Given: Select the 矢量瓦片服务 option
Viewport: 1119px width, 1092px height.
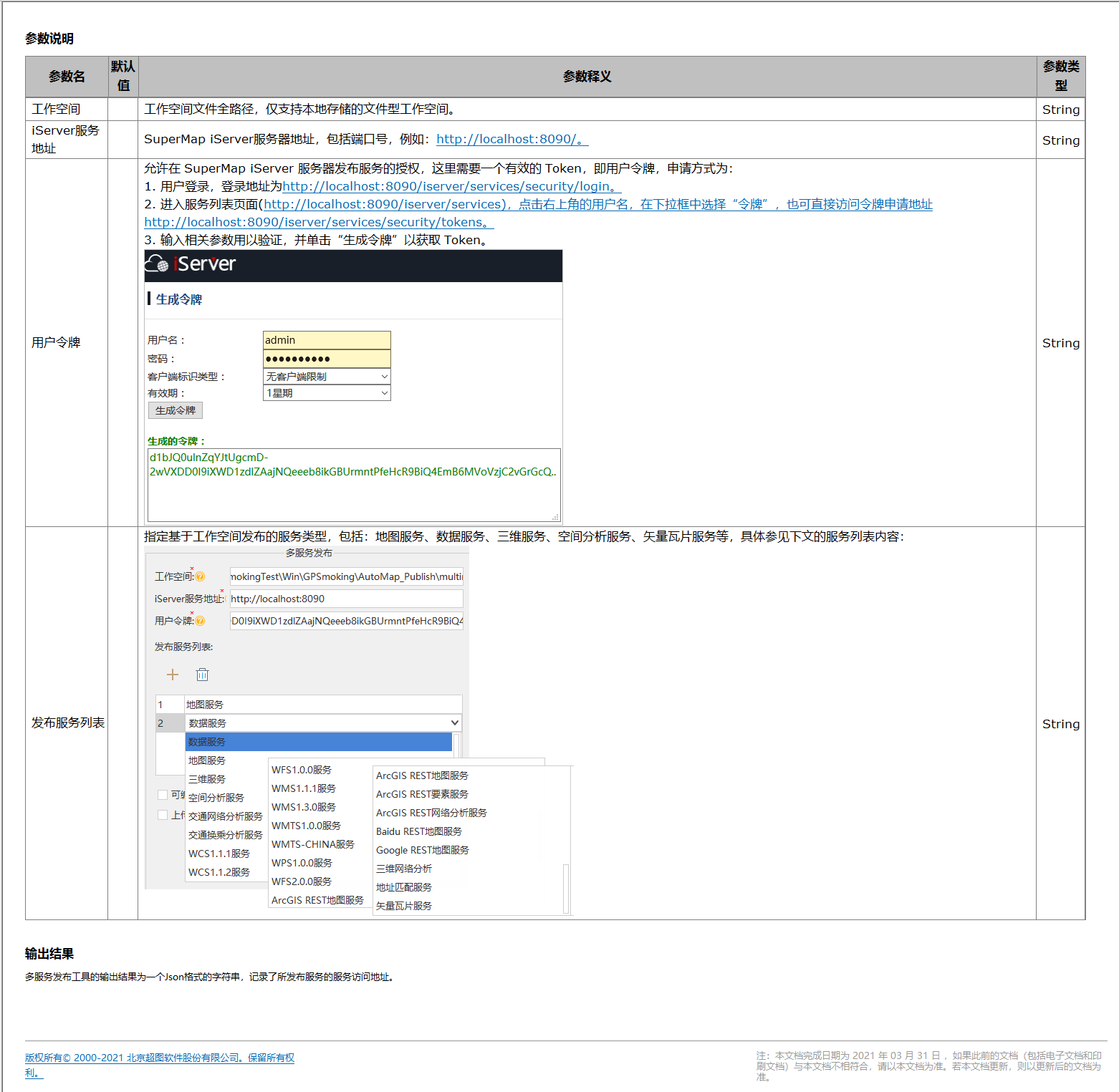Looking at the screenshot, I should (x=404, y=906).
